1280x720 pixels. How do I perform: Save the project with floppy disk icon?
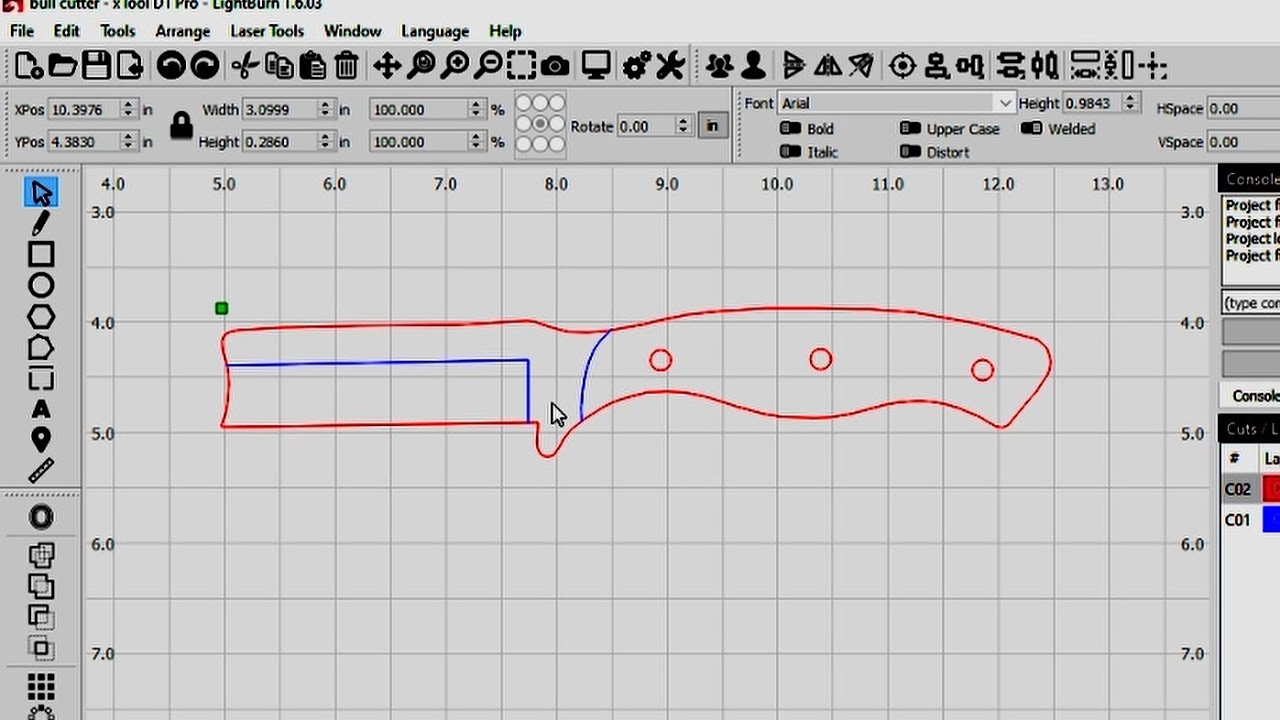click(96, 66)
